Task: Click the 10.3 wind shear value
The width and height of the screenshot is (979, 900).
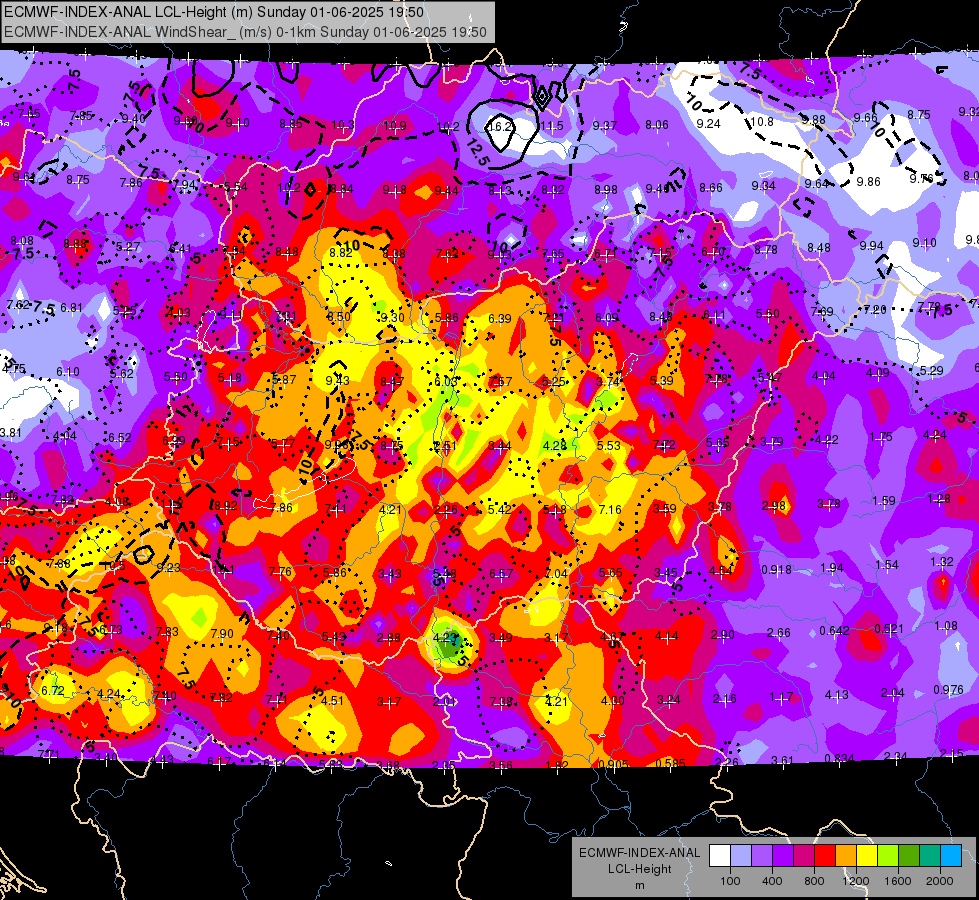Action: tap(342, 126)
